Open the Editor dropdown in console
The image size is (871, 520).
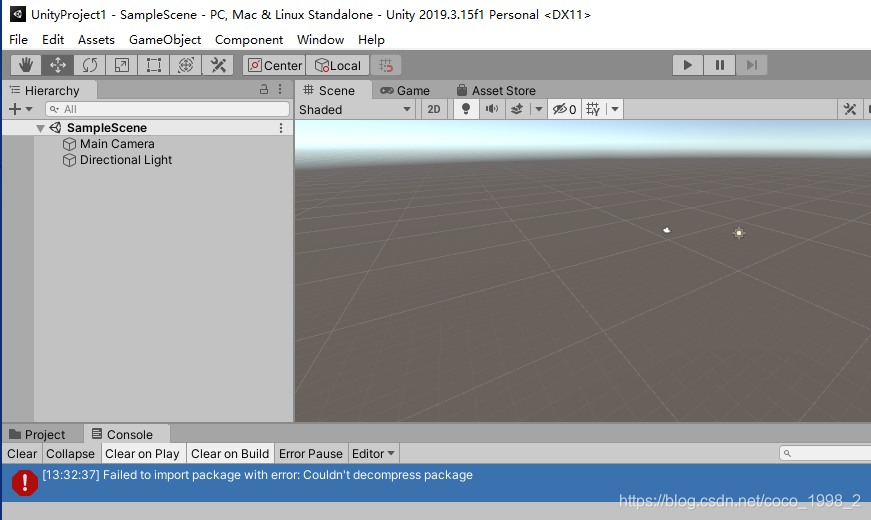coord(373,454)
